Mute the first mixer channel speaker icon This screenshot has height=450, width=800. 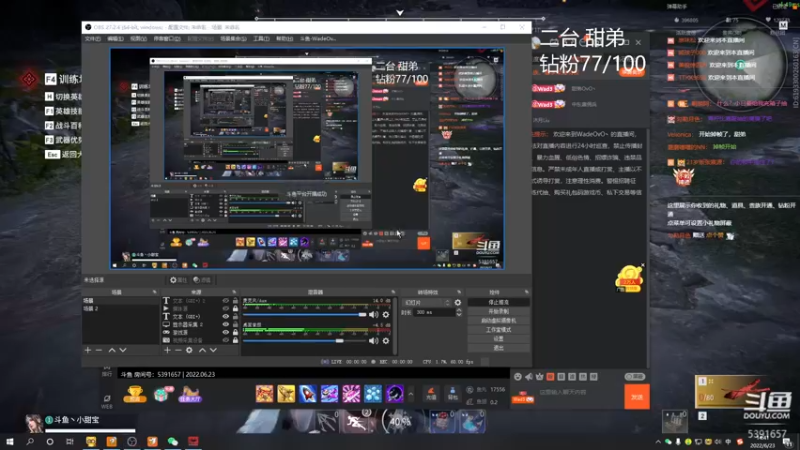374,315
